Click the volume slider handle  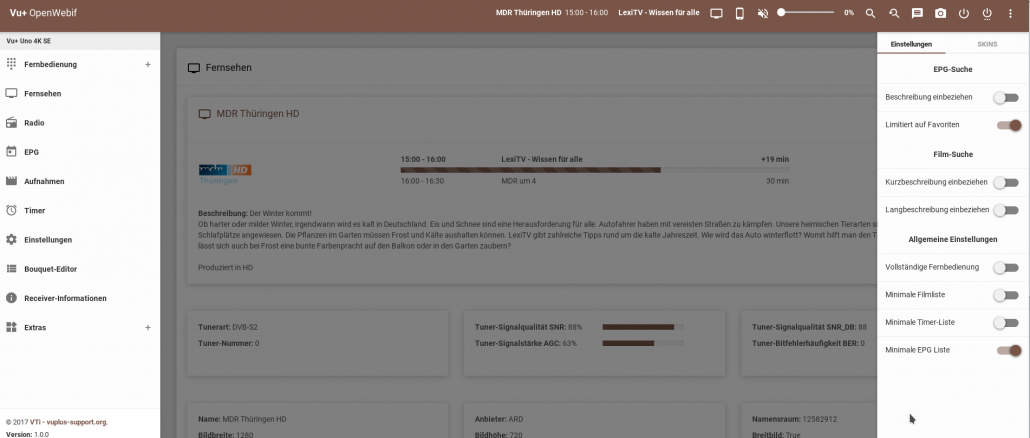point(781,12)
